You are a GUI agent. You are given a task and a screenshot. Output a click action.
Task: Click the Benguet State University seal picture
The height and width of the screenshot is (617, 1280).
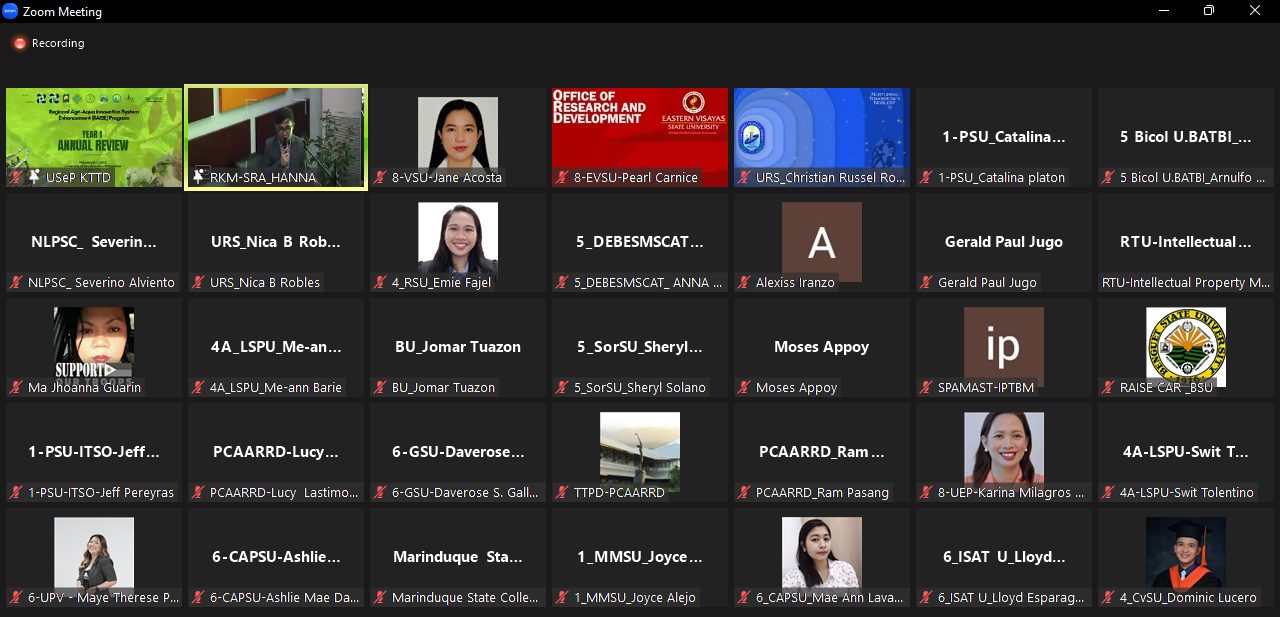coord(1186,346)
